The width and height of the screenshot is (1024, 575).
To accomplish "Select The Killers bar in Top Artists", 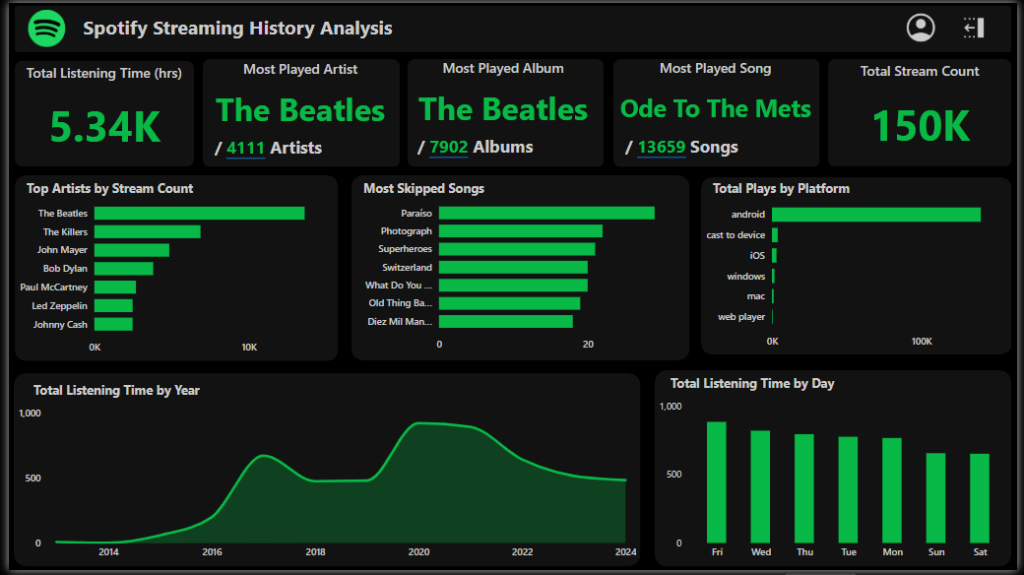I will pos(147,232).
